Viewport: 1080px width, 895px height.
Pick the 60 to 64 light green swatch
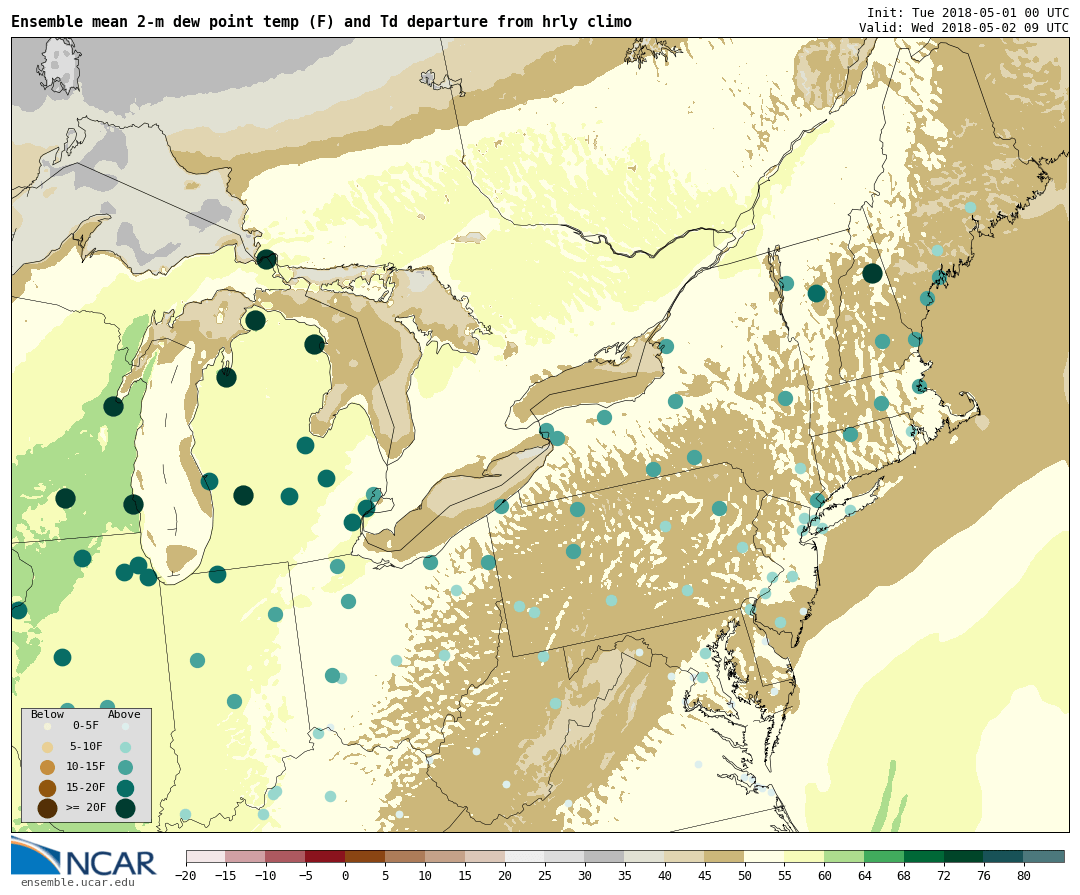844,856
